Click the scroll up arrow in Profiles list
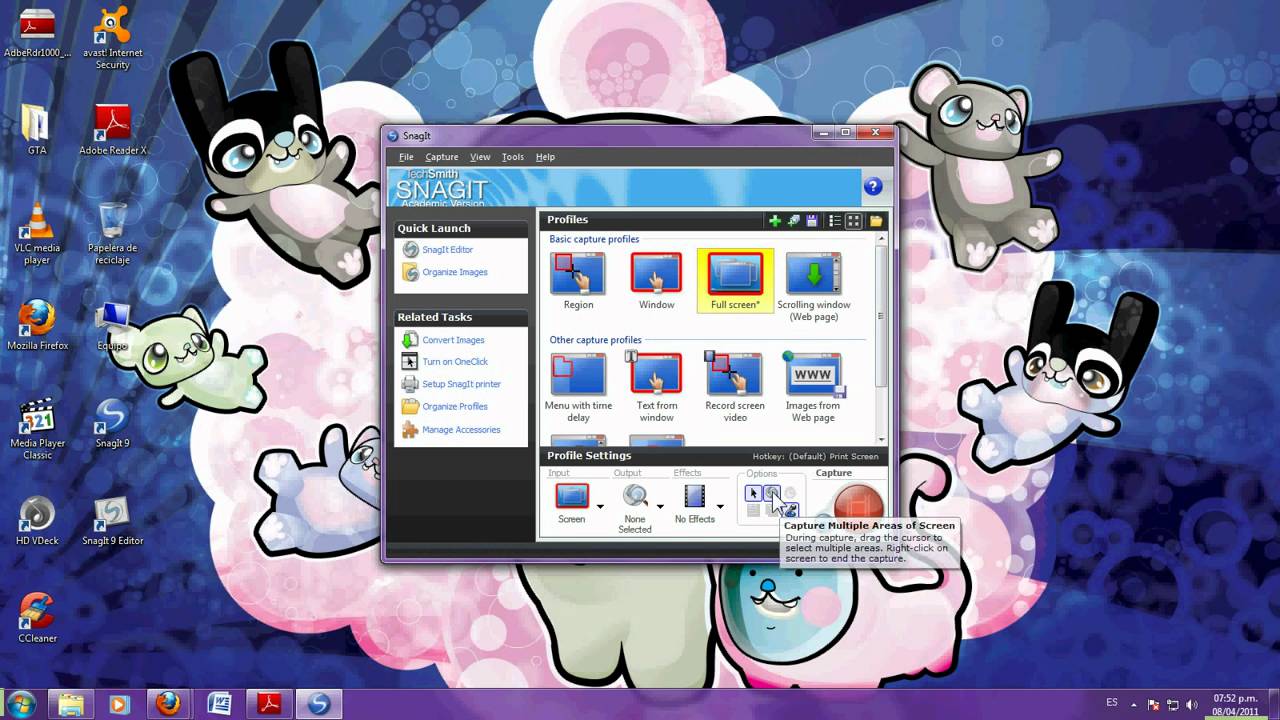This screenshot has width=1280, height=720. [x=881, y=239]
